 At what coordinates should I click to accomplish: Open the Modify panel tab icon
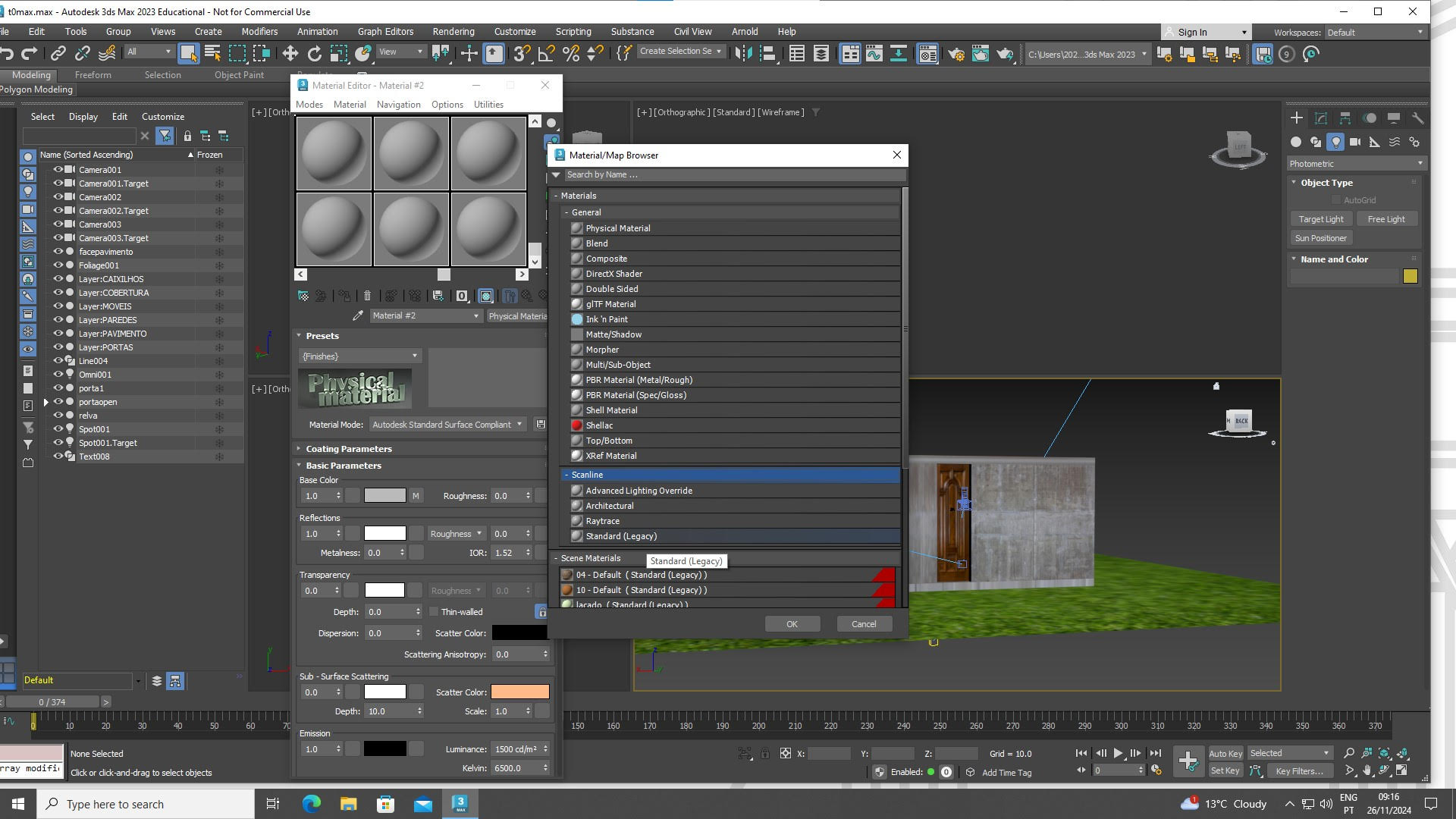(1320, 118)
